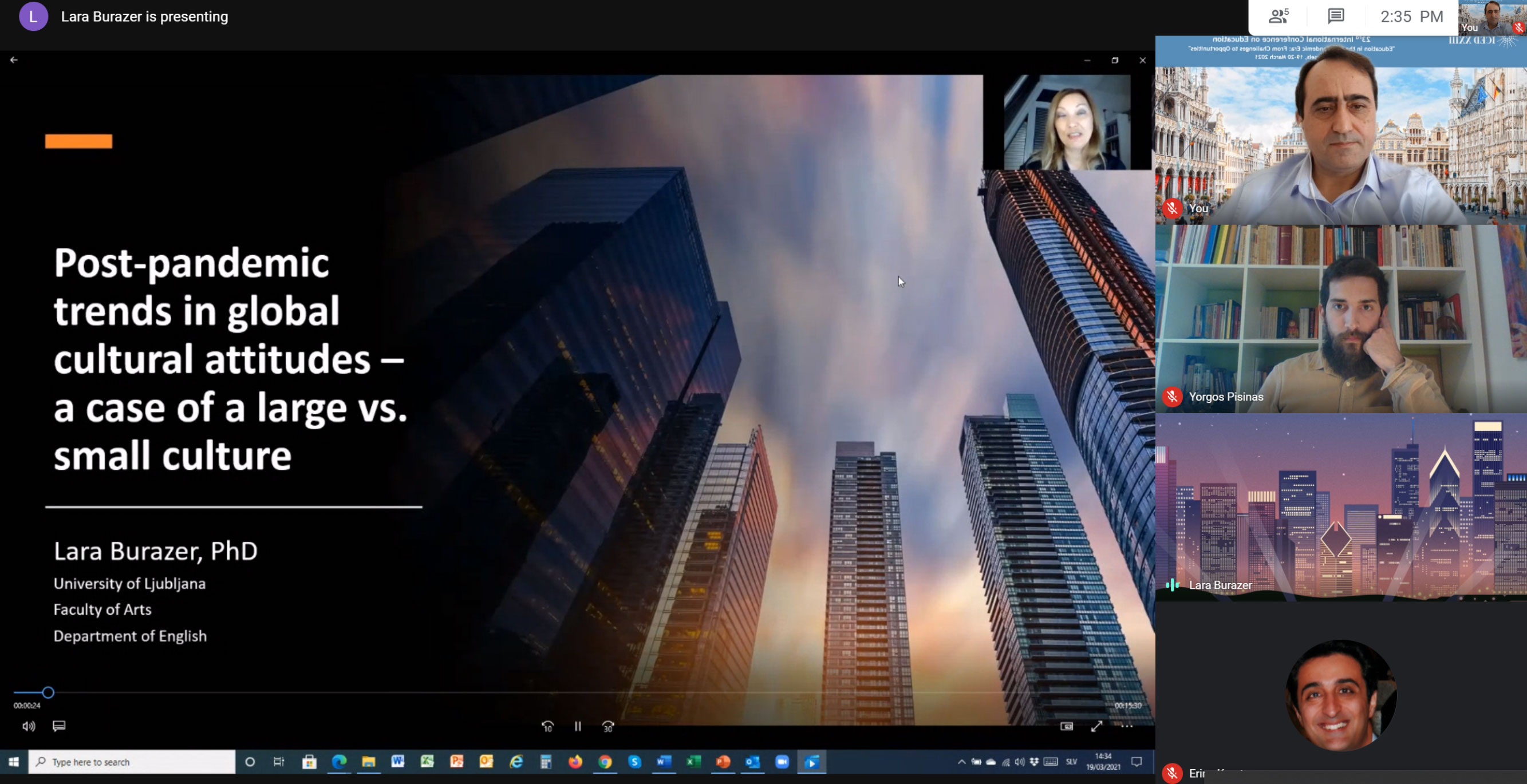Open the meeting chat icon

1336,17
